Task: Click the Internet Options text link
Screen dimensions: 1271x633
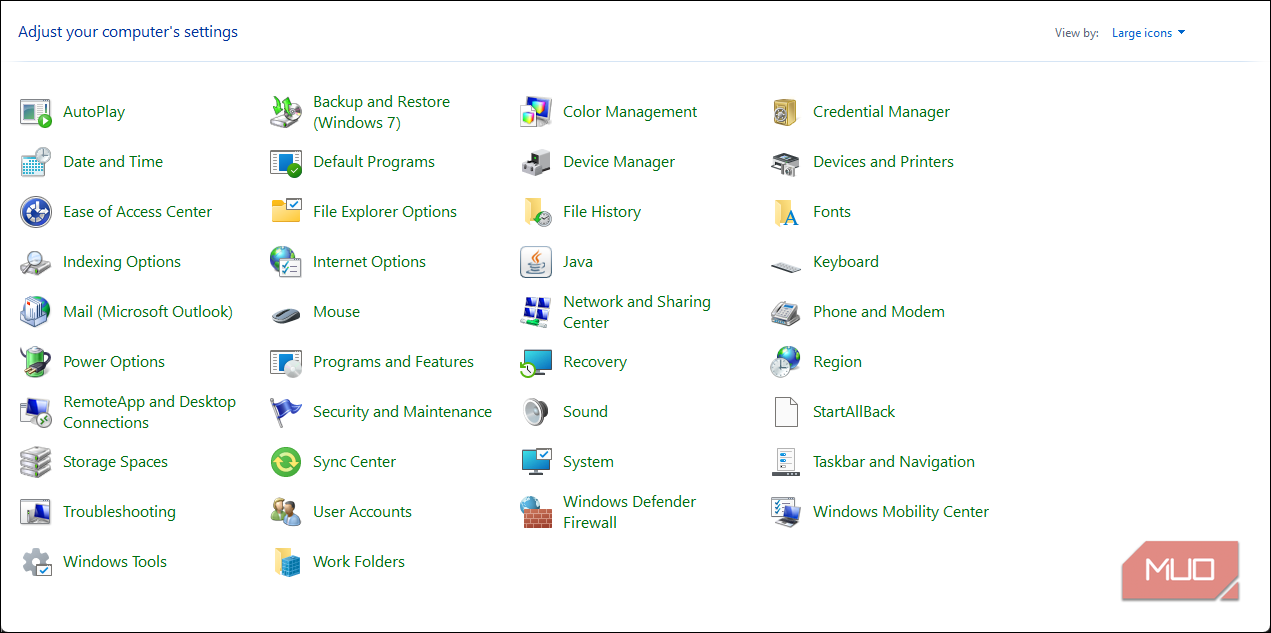Action: pyautogui.click(x=369, y=262)
